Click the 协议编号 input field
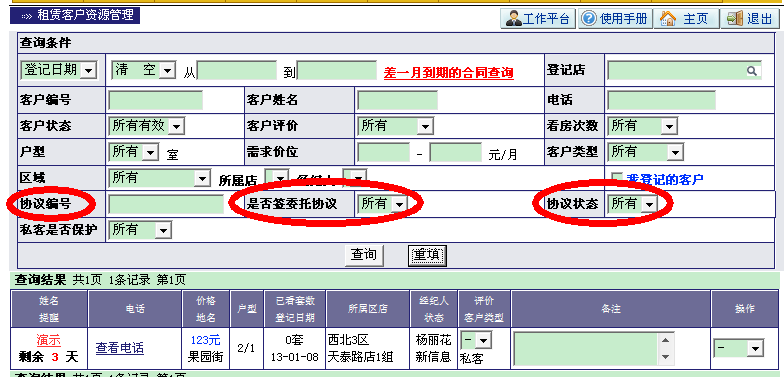This screenshot has height=377, width=784. tap(166, 204)
